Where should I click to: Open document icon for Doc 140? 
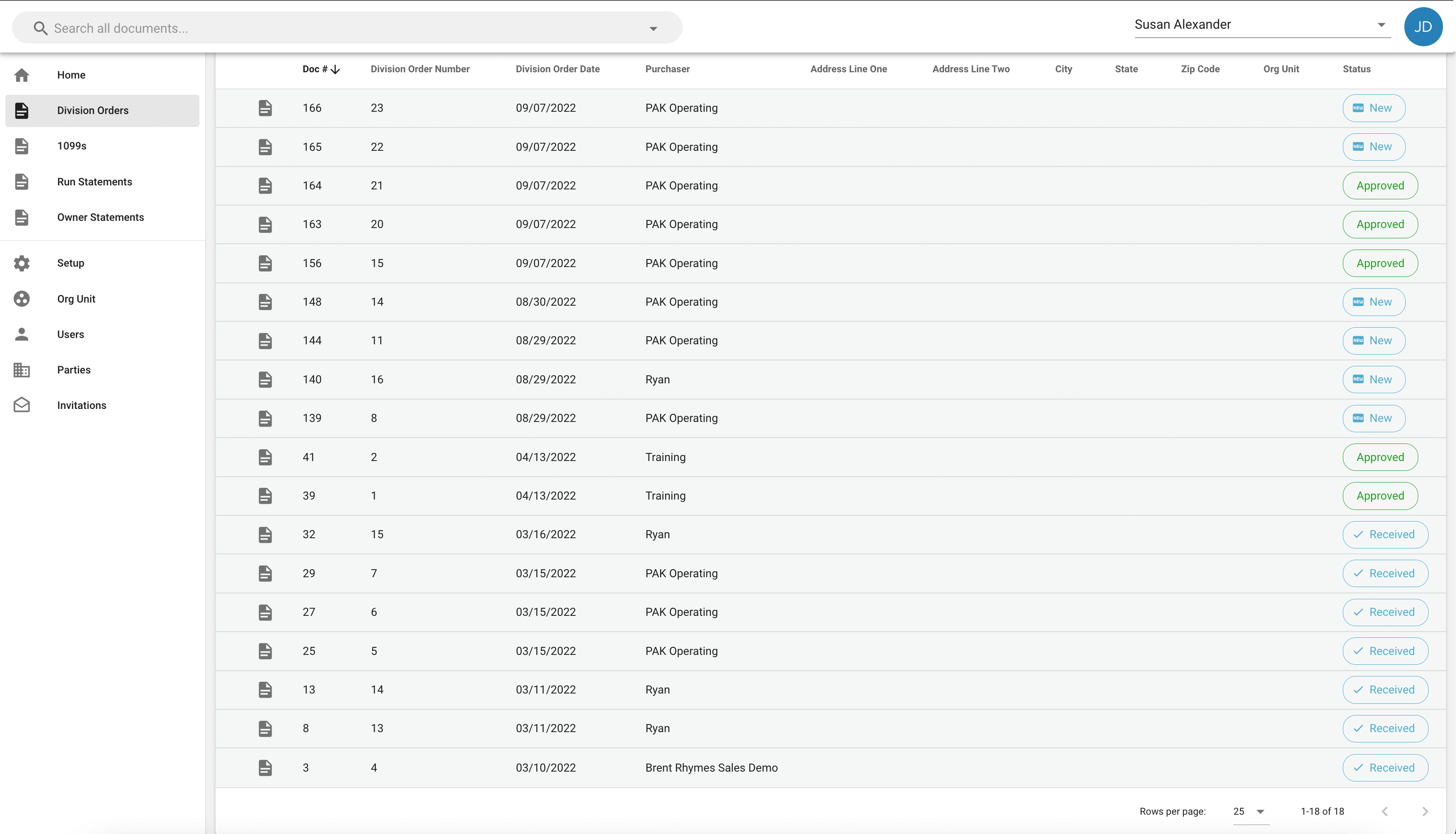(x=265, y=380)
